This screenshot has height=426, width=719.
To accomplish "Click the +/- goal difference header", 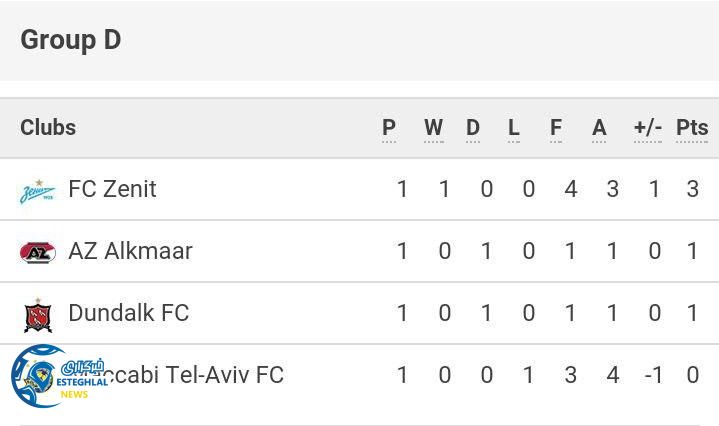I will (648, 128).
